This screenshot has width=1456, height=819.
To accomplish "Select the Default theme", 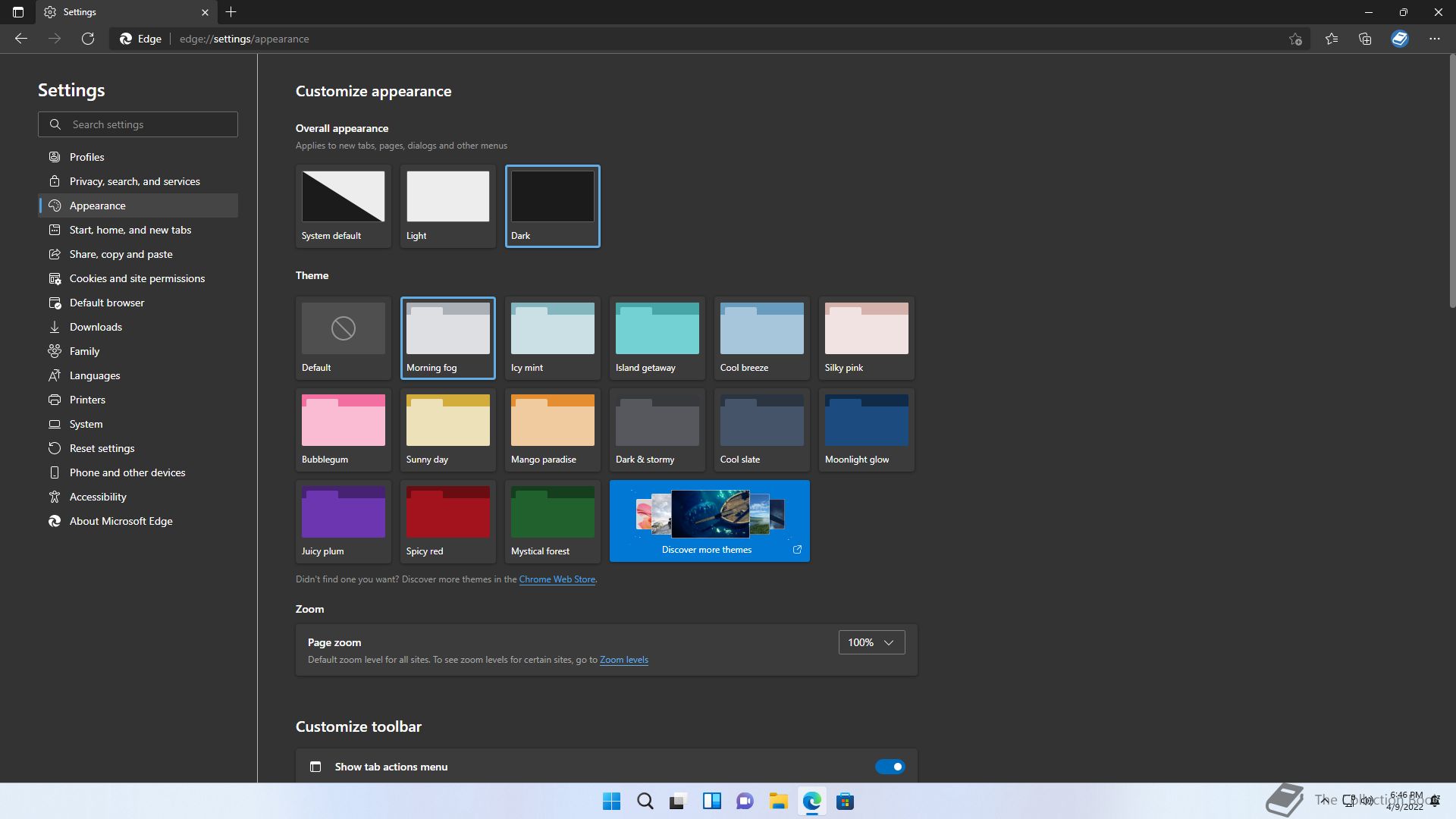I will point(344,338).
